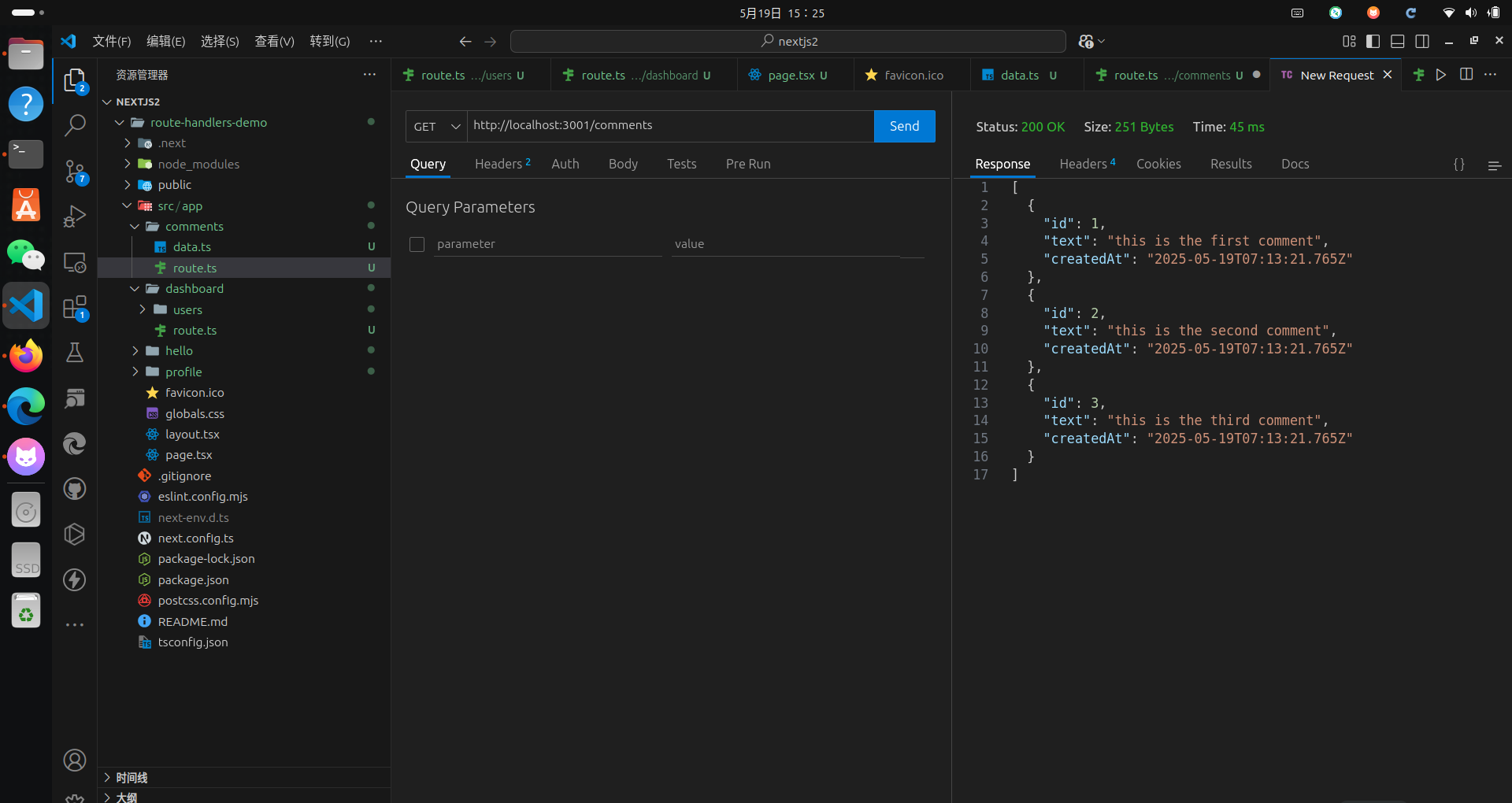This screenshot has height=803, width=1512.
Task: Open the GET method dropdown
Action: click(x=436, y=127)
